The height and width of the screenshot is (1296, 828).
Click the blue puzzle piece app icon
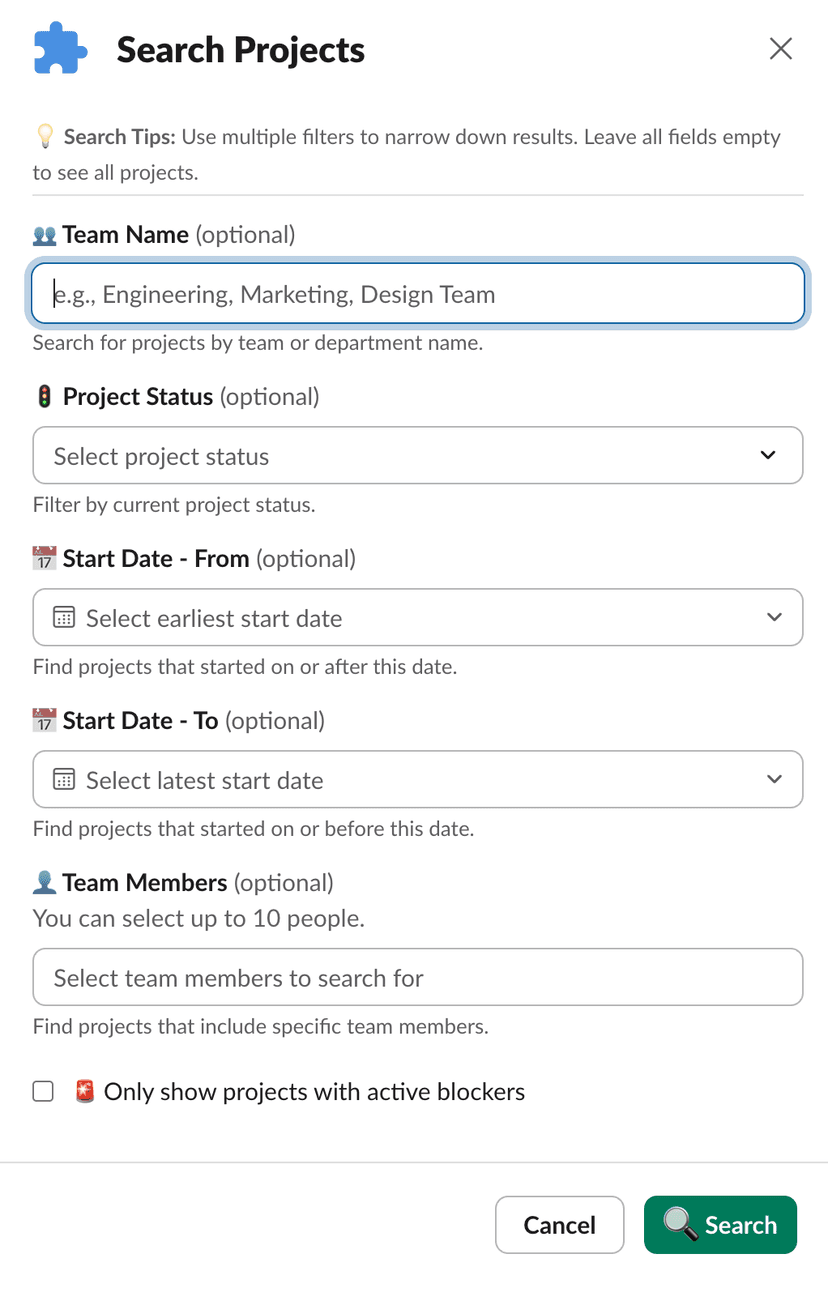(x=61, y=49)
